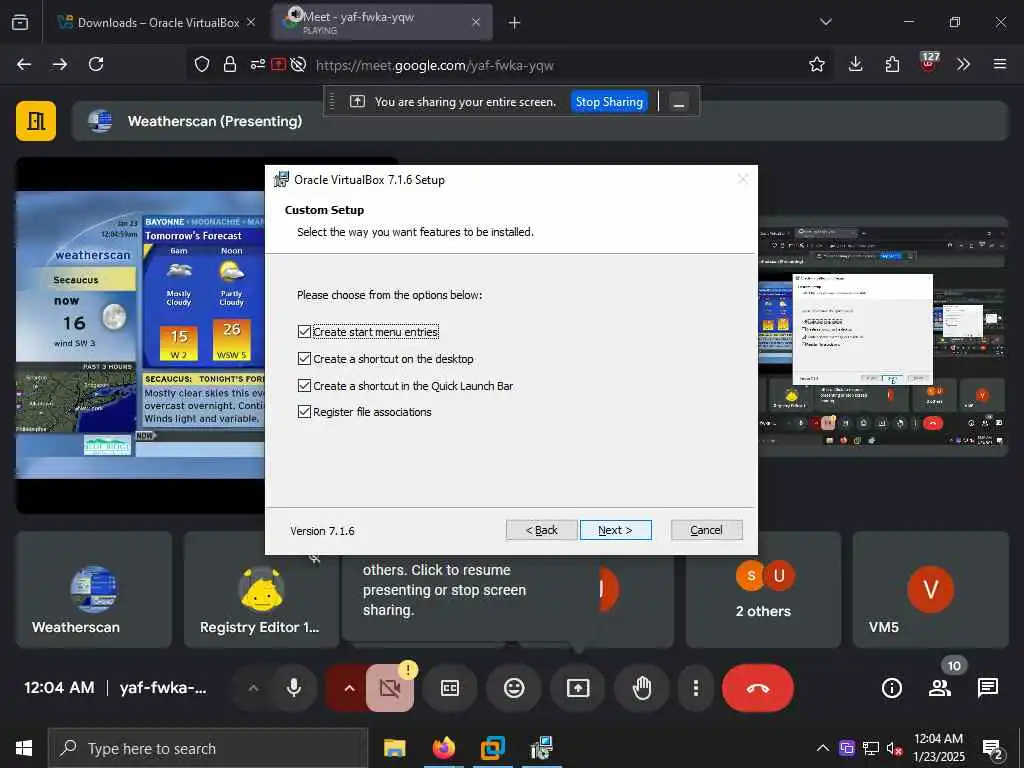Screen dimensions: 1024x768
Task: Leave the call with red hang-up button
Action: click(758, 688)
